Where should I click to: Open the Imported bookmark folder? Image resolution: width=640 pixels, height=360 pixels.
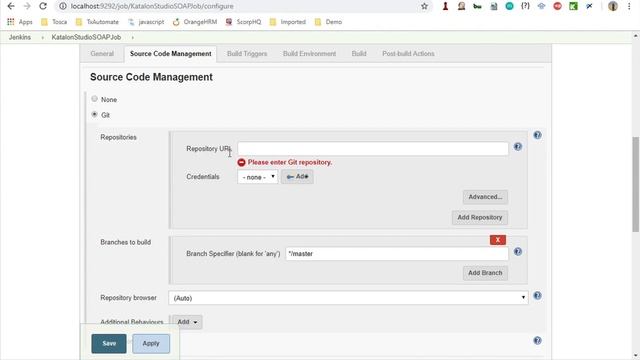(x=288, y=22)
